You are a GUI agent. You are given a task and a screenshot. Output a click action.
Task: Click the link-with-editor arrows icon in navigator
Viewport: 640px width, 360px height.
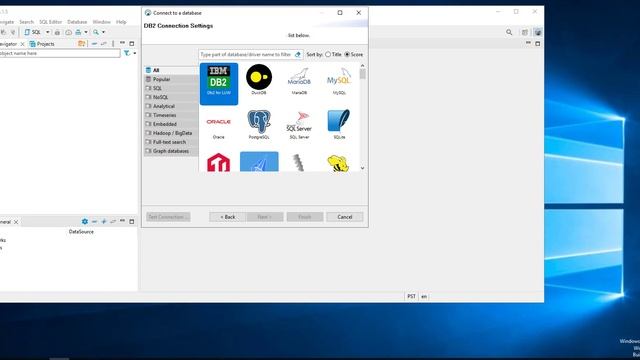point(104,43)
